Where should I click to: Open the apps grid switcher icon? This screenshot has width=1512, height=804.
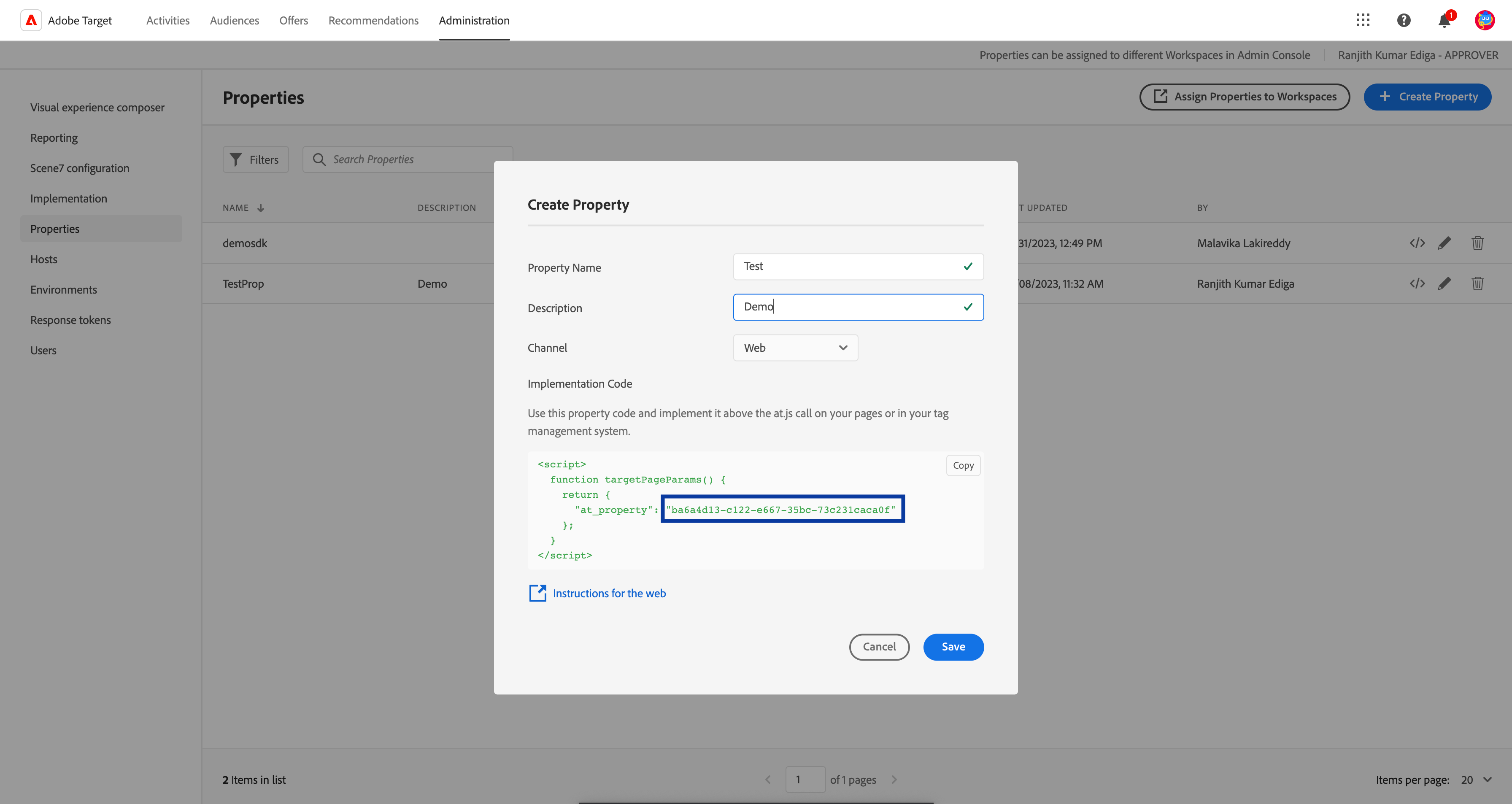(1363, 21)
